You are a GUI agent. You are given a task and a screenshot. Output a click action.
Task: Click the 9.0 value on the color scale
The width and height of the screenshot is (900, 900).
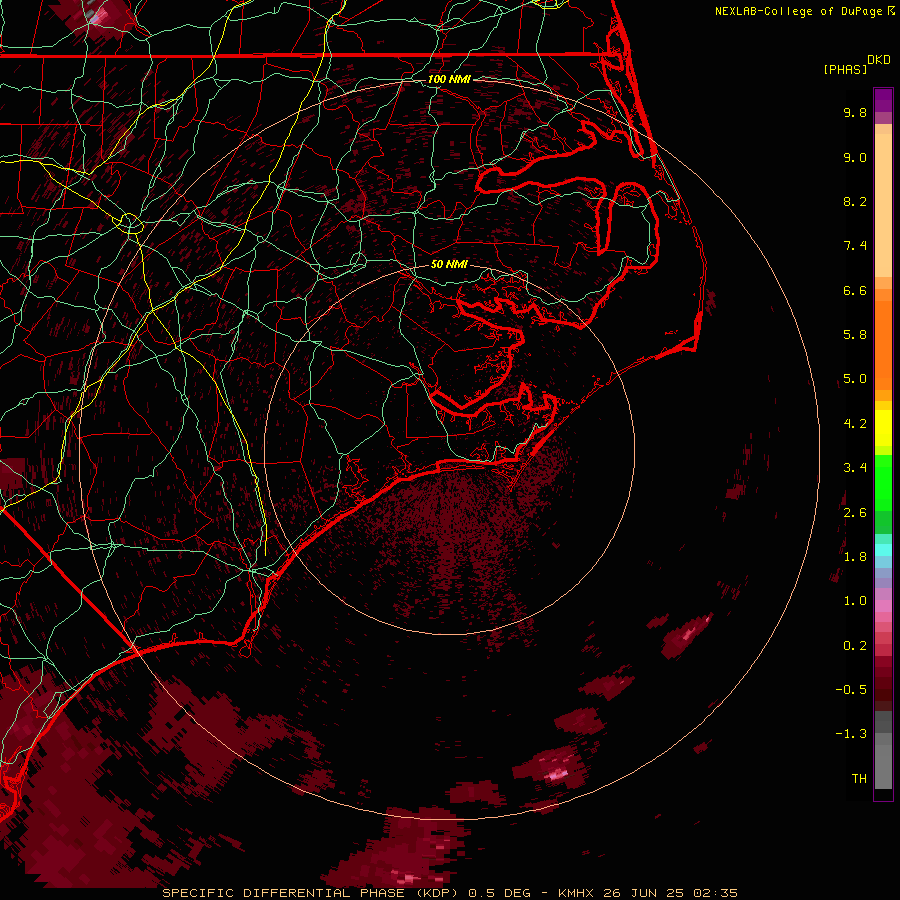[x=855, y=157]
